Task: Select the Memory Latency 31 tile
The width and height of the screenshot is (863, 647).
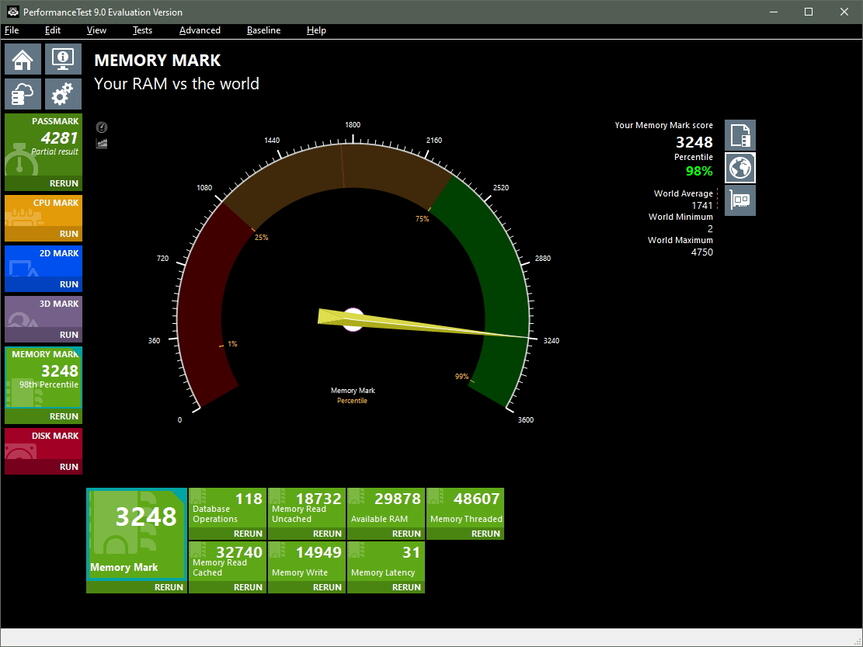Action: [386, 561]
